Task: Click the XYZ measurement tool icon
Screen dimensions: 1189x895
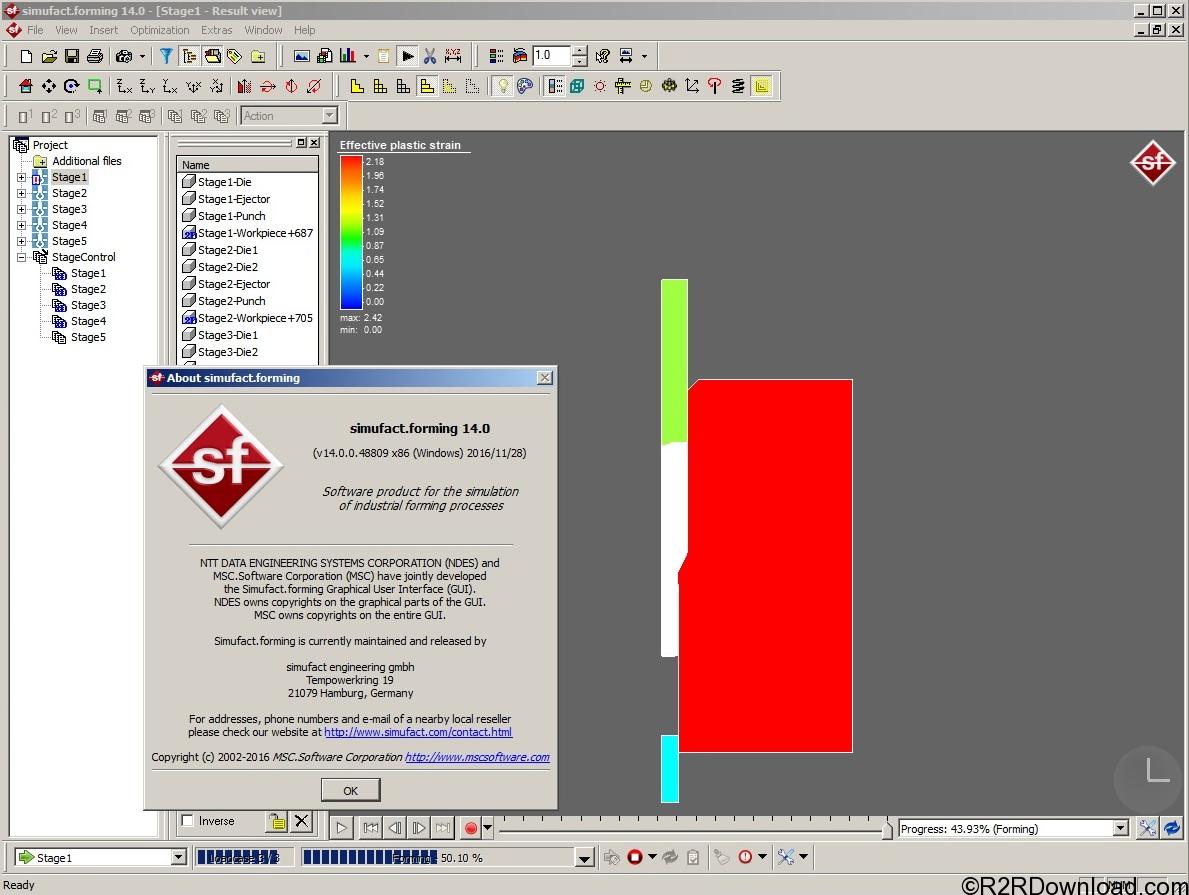Action: (452, 55)
